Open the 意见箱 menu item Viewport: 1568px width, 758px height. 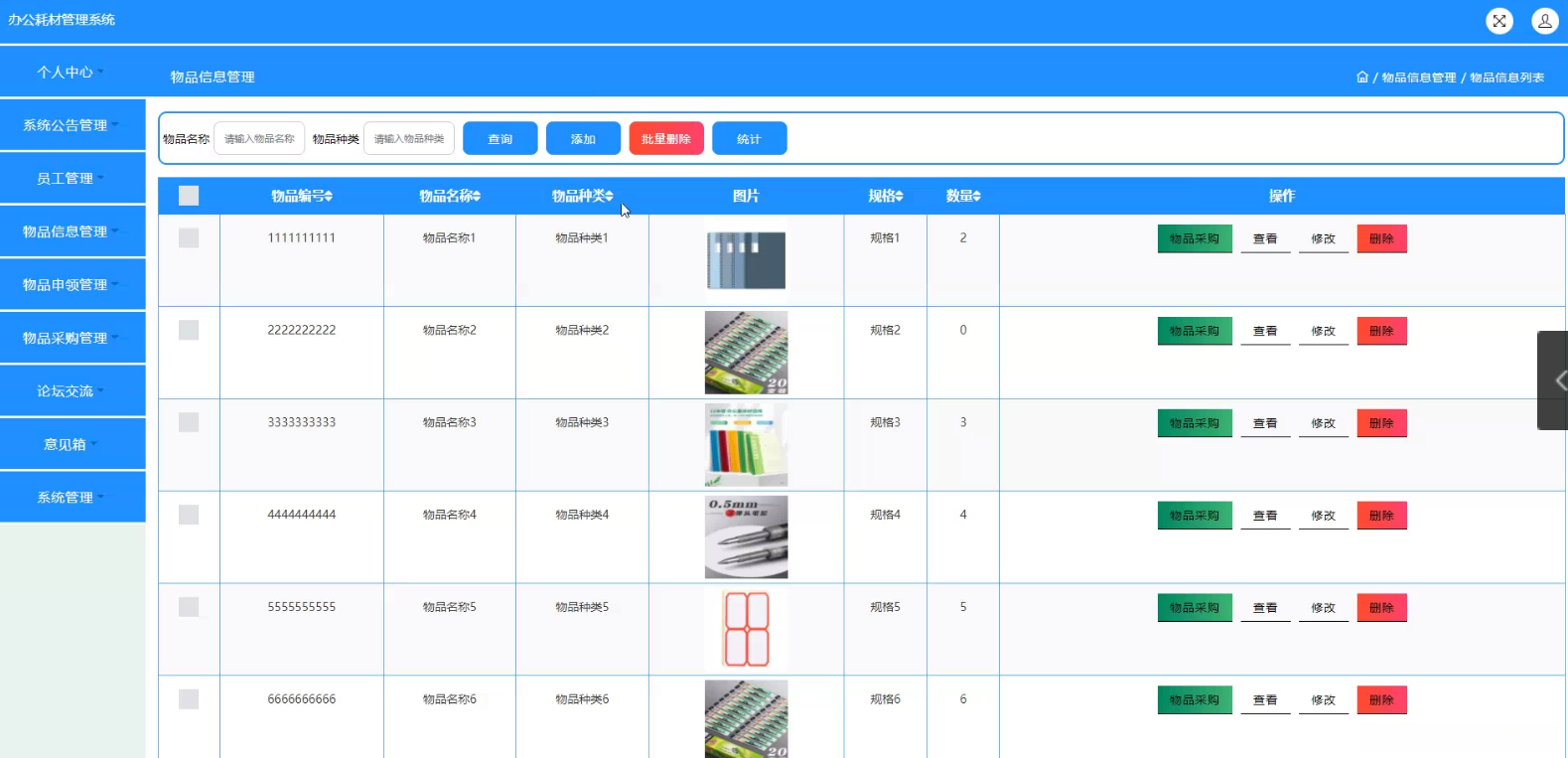(x=71, y=445)
